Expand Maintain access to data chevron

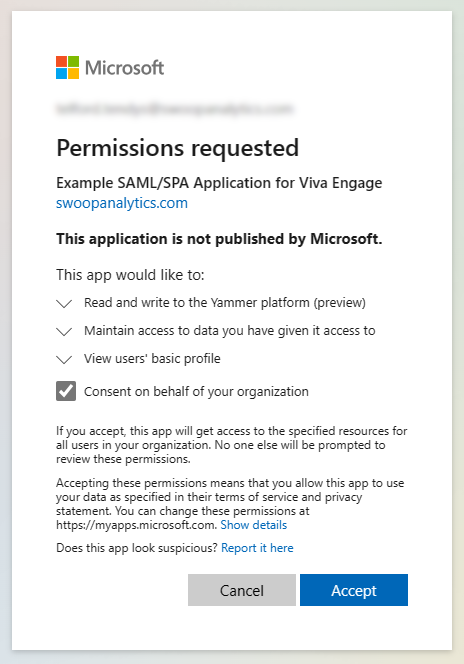click(x=64, y=332)
